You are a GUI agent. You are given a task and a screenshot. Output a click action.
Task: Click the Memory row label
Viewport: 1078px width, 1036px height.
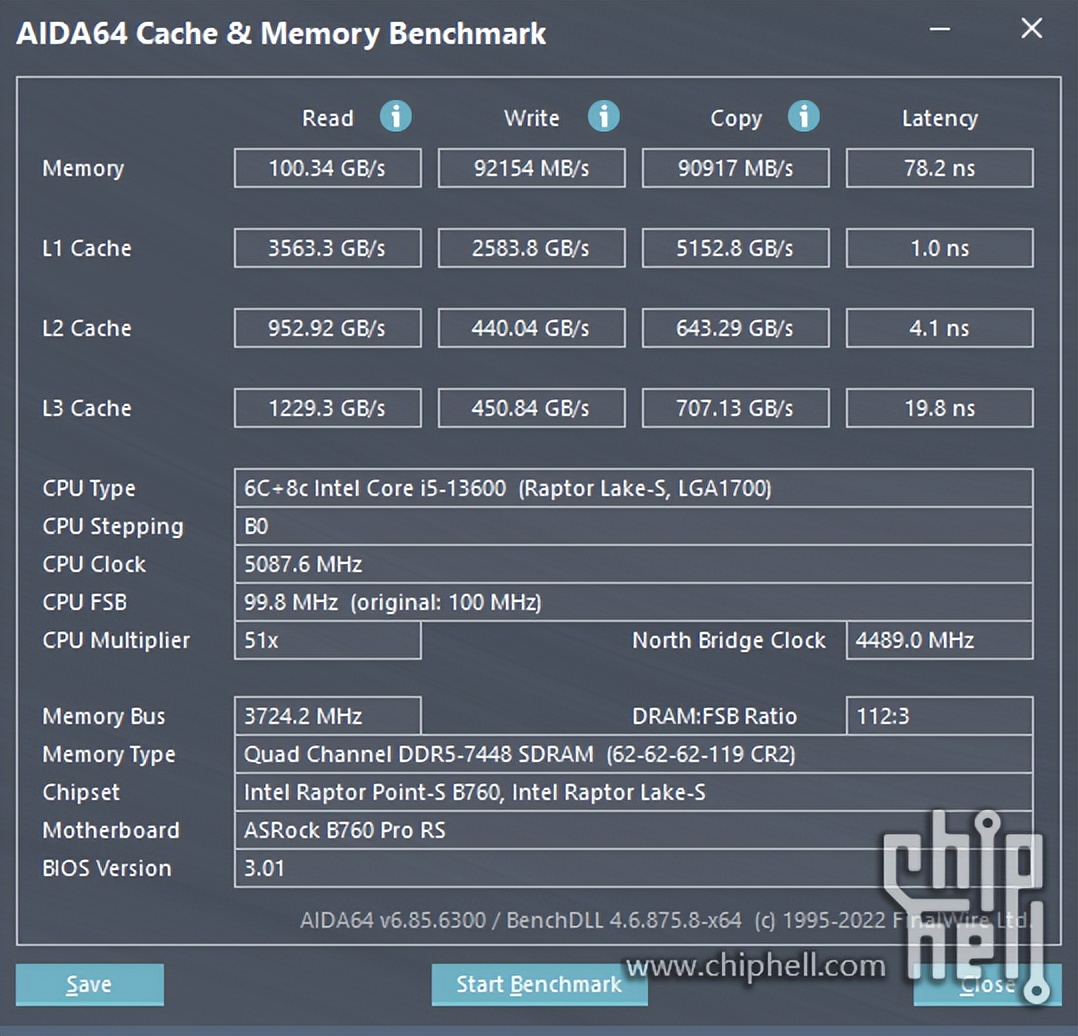click(83, 168)
